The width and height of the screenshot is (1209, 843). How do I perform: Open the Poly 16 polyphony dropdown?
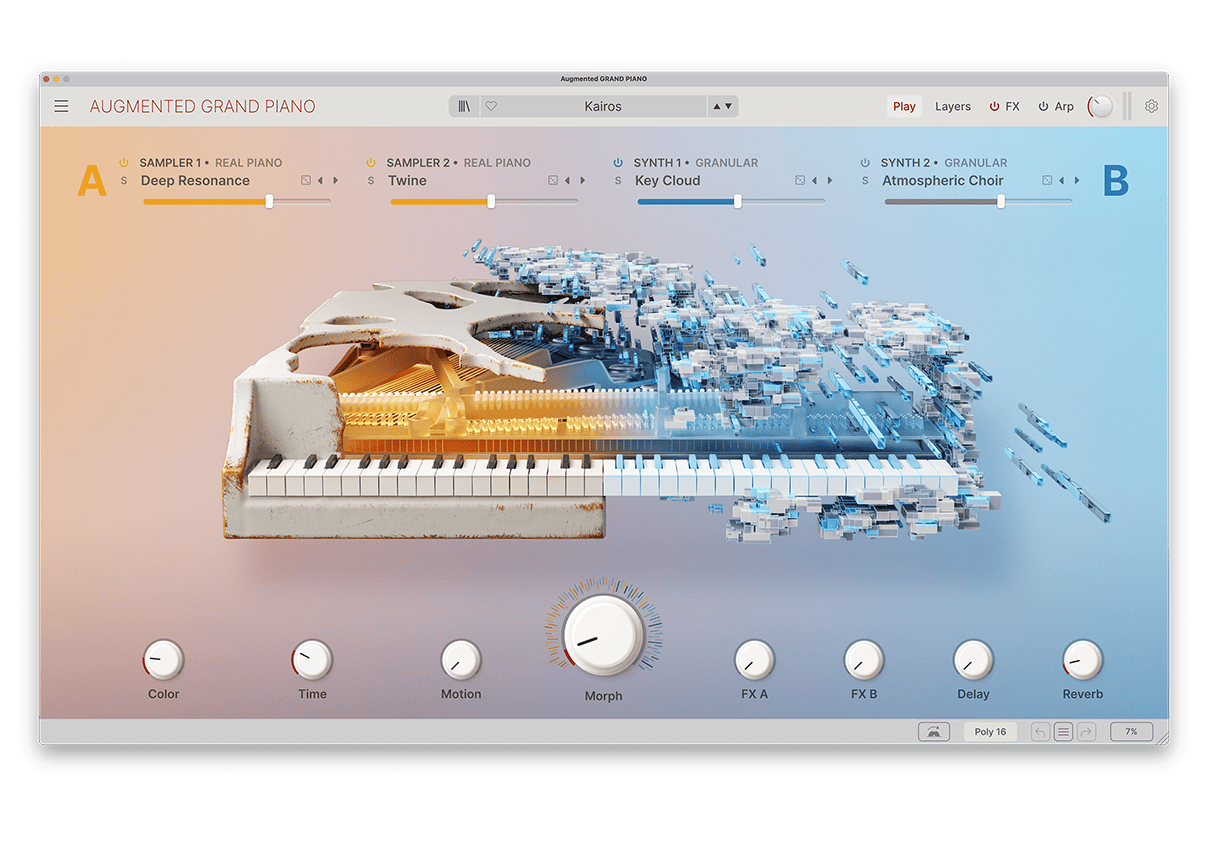pos(990,732)
